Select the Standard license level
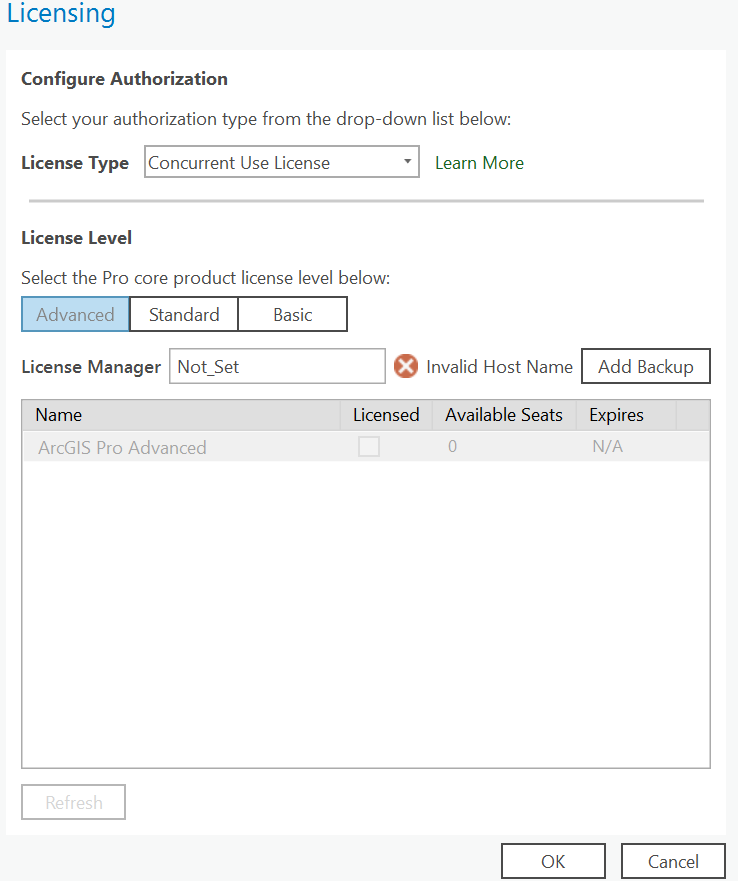Screen dimensions: 738x881 184,314
